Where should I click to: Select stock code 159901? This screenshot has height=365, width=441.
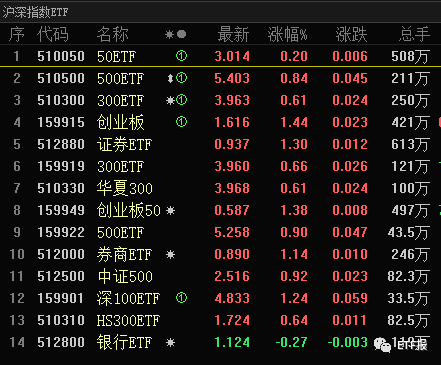point(61,298)
